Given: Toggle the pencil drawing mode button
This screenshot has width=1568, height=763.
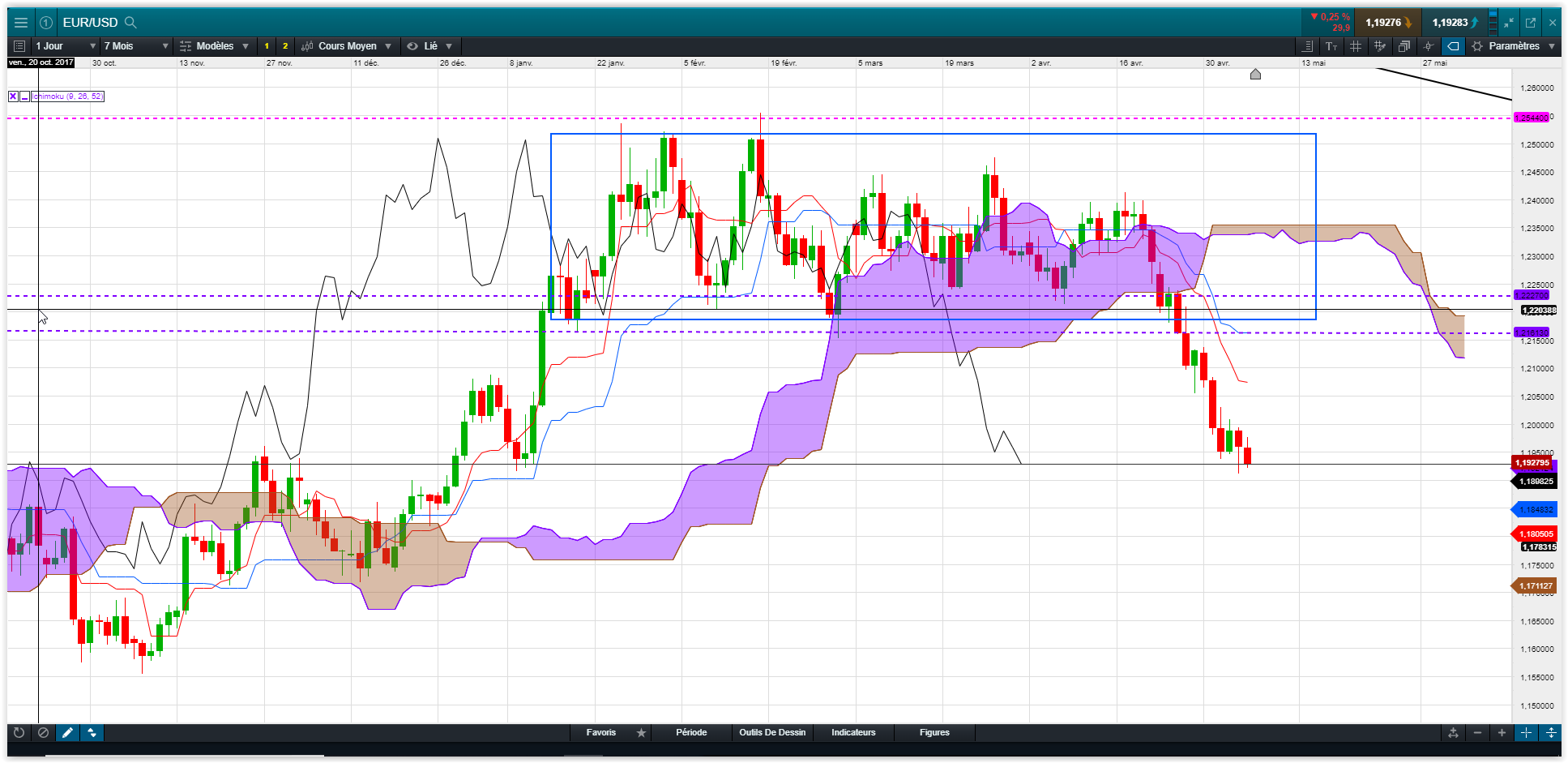Looking at the screenshot, I should tap(67, 732).
